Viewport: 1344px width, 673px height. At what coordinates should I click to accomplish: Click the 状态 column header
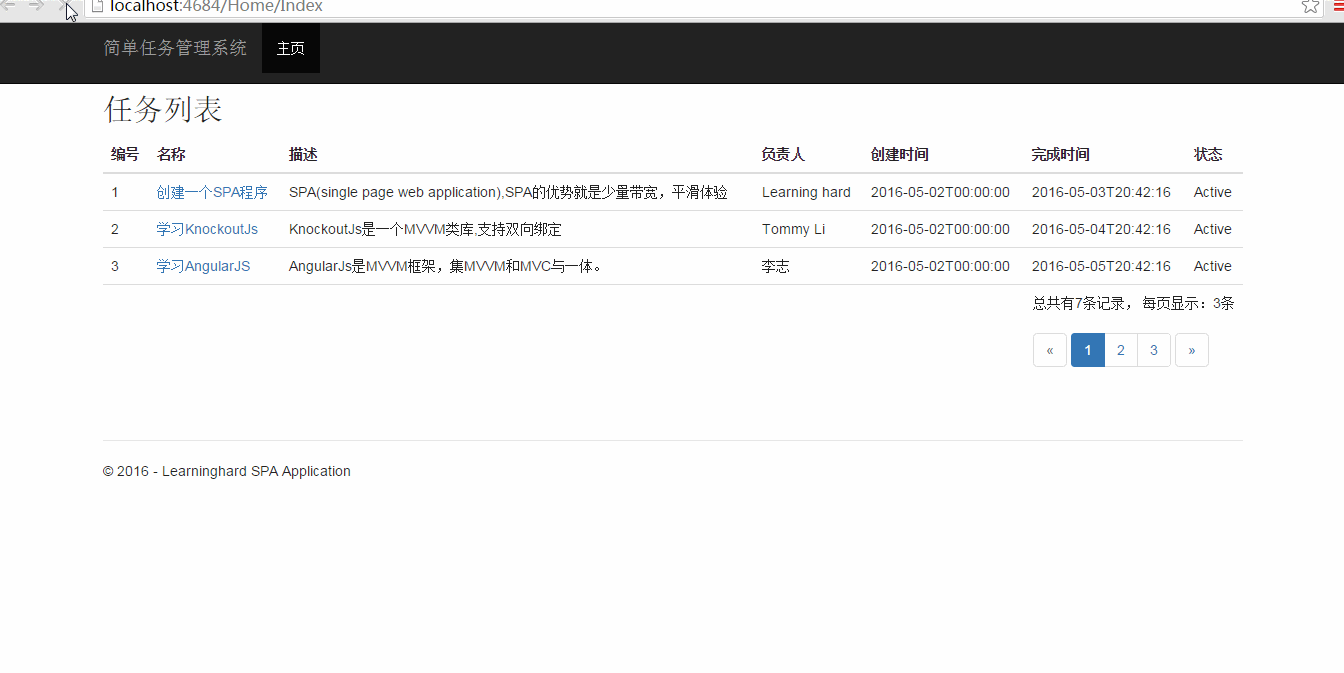[x=1208, y=154]
